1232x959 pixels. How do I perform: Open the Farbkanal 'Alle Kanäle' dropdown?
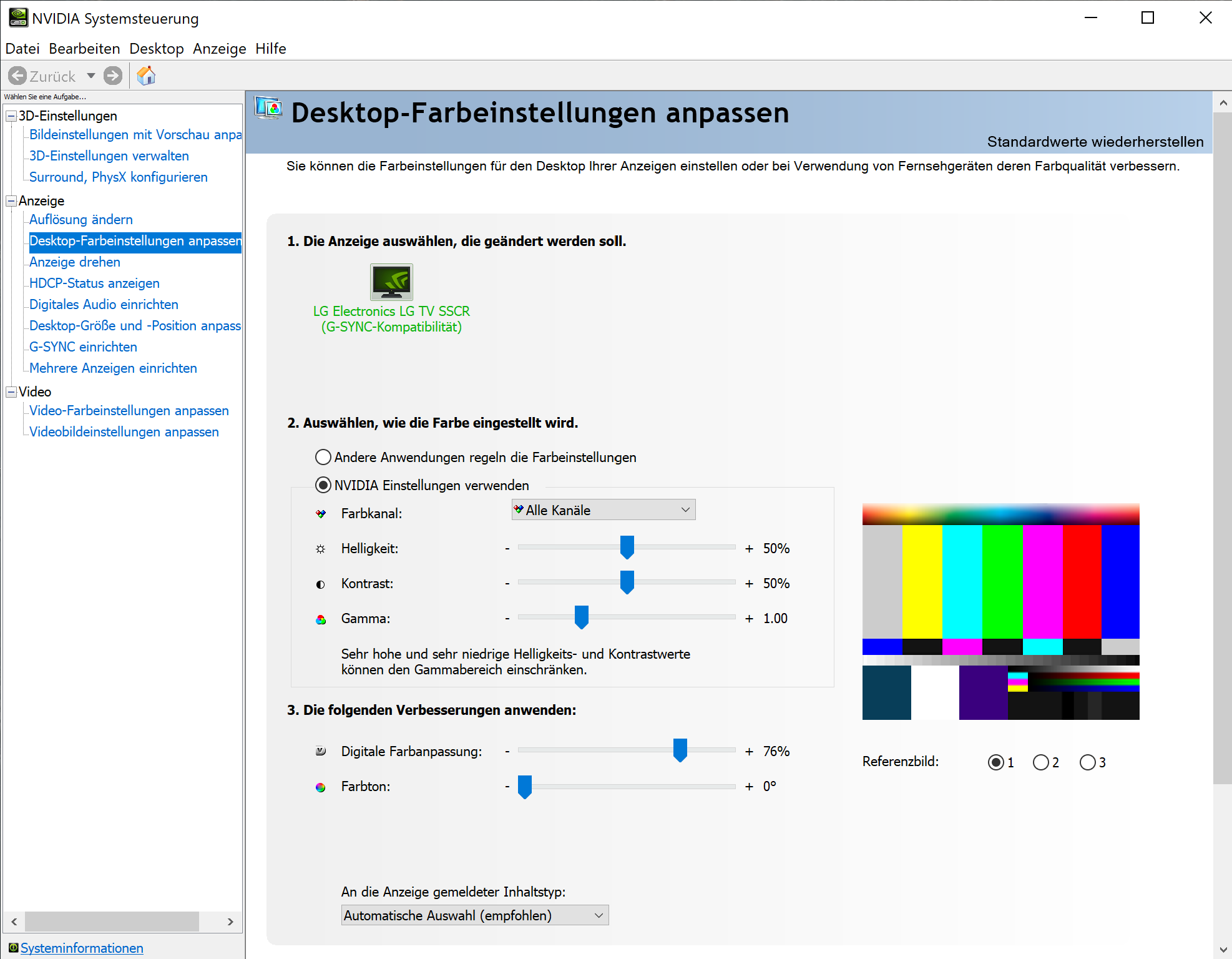point(603,510)
